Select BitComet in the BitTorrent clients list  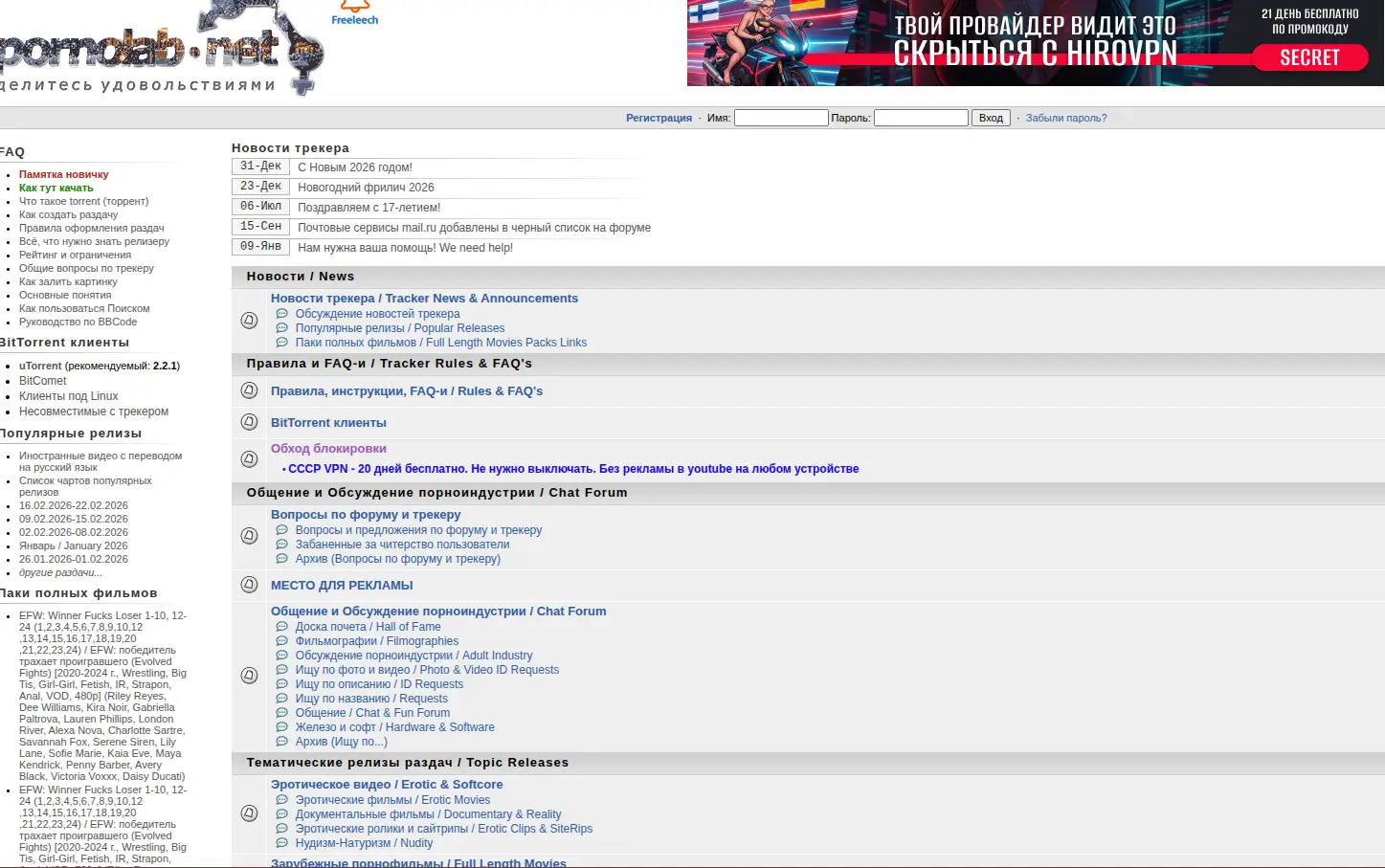click(x=43, y=381)
